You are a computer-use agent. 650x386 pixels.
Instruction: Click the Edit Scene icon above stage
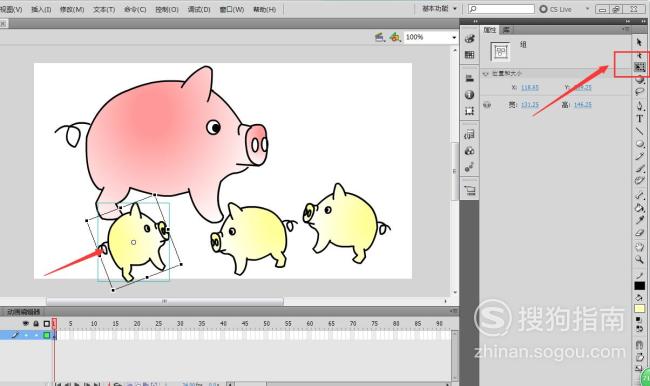point(380,37)
